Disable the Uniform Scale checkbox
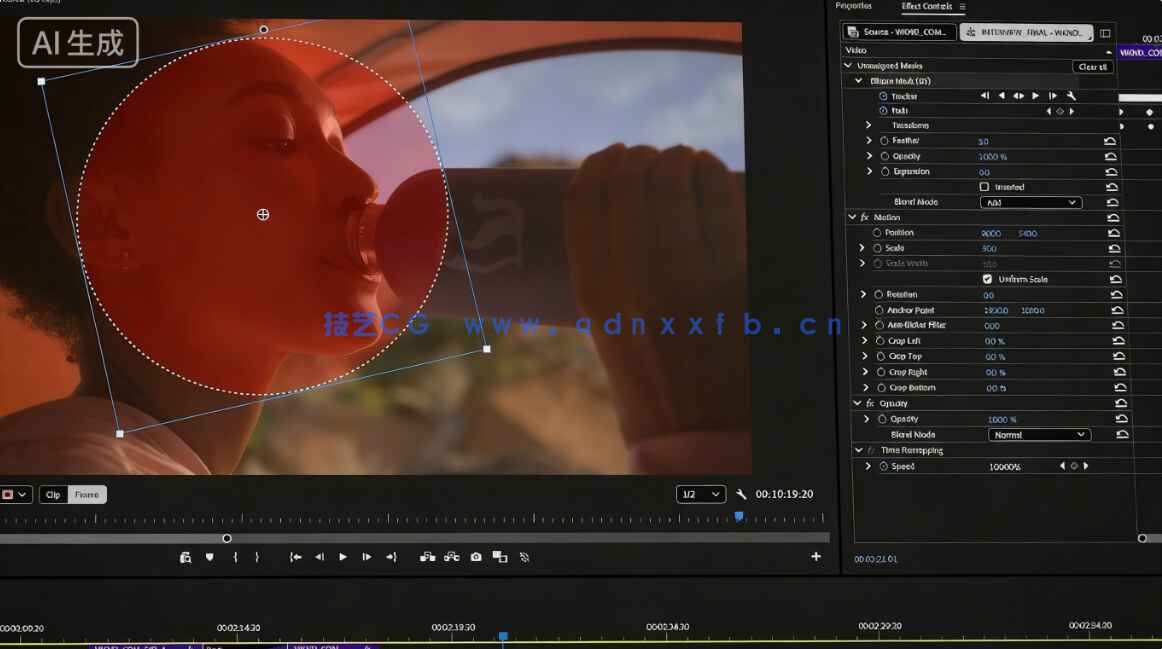The width and height of the screenshot is (1162, 649). pyautogui.click(x=986, y=279)
